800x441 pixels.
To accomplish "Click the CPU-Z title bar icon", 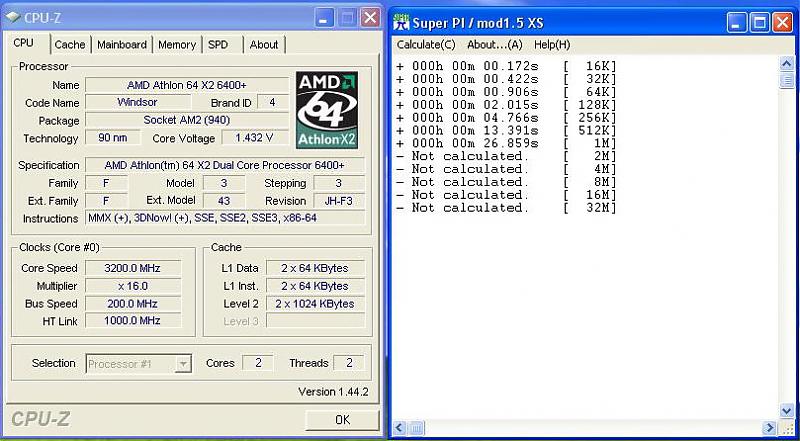I will tap(13, 18).
